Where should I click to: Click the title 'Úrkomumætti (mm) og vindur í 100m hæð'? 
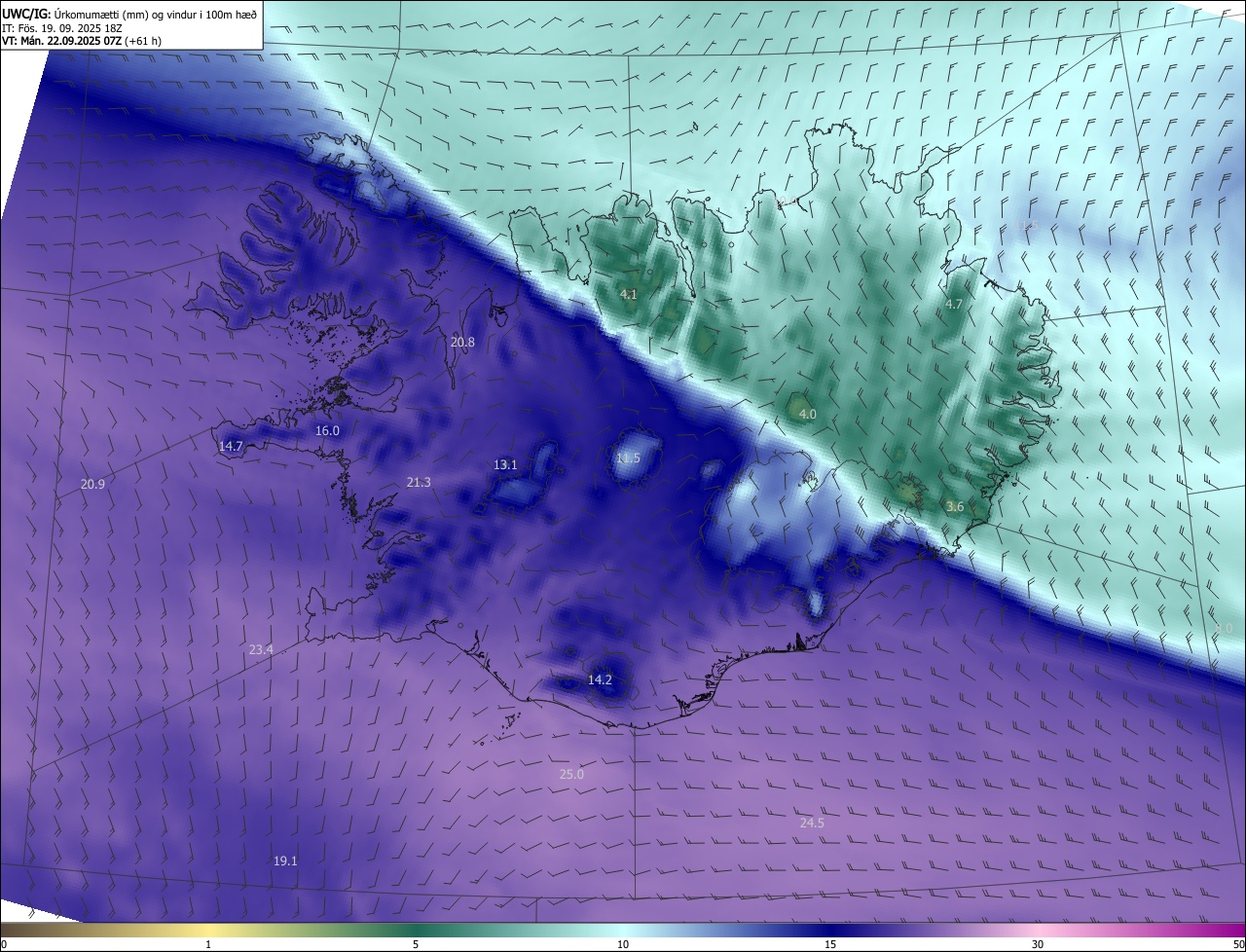(156, 14)
